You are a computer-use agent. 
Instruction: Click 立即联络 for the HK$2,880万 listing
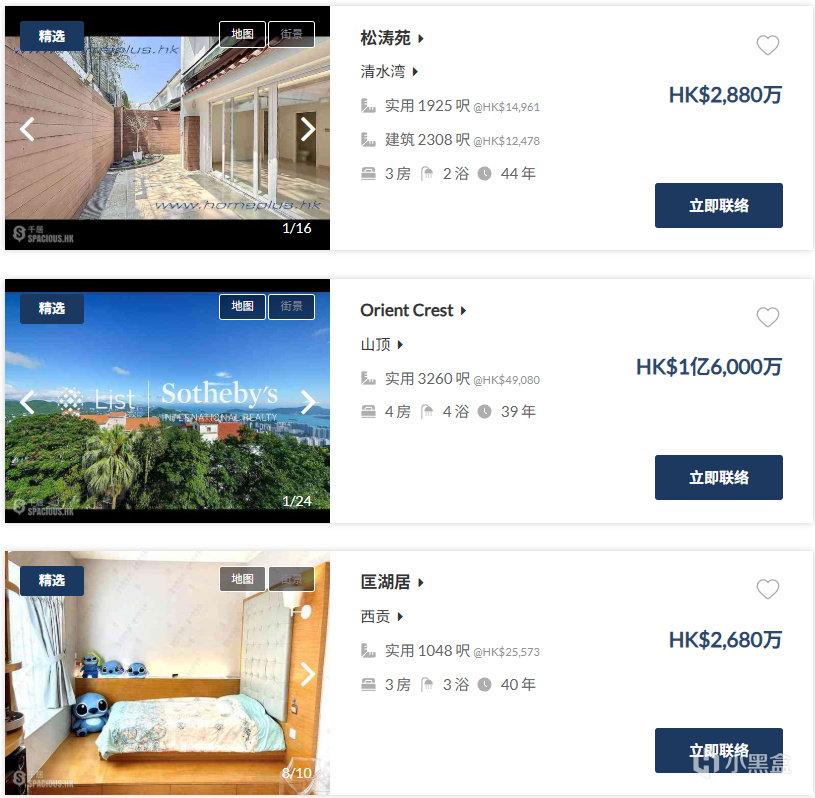pyautogui.click(x=718, y=205)
